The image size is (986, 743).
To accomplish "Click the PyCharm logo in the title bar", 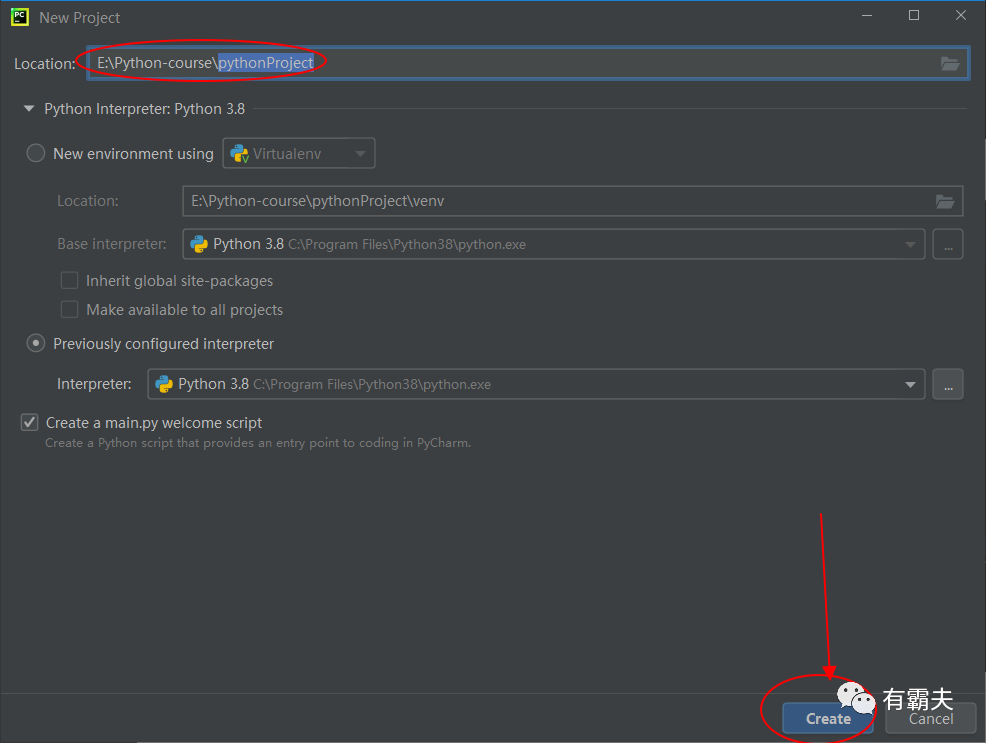I will pyautogui.click(x=20, y=17).
